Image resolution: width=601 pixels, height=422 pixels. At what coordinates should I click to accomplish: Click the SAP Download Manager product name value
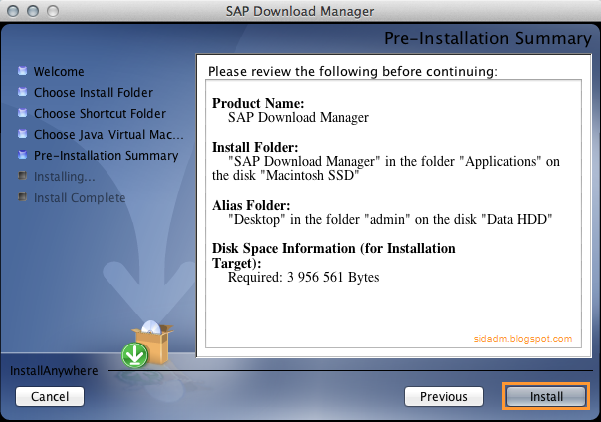tap(298, 117)
